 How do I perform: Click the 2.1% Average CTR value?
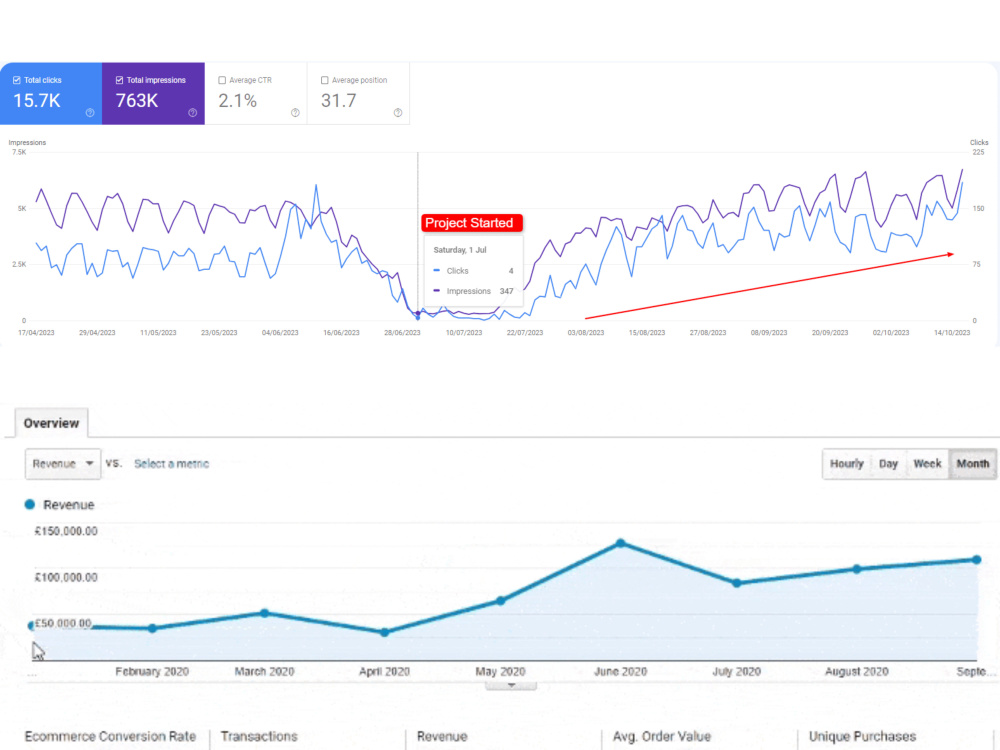point(238,101)
